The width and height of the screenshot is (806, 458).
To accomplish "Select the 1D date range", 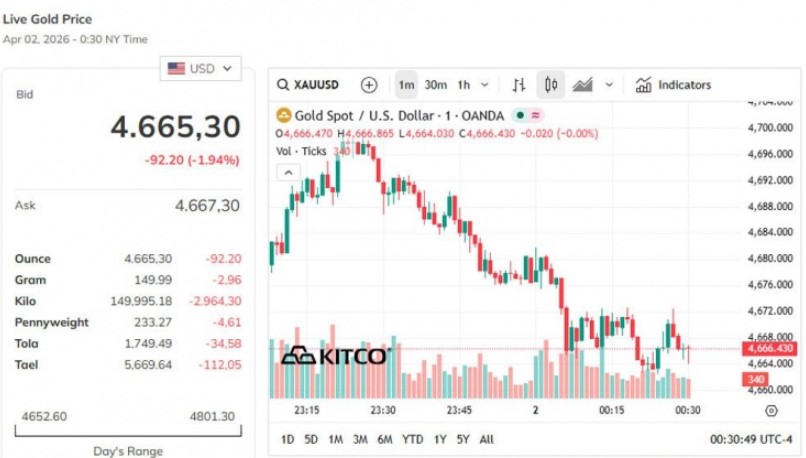I will (287, 439).
